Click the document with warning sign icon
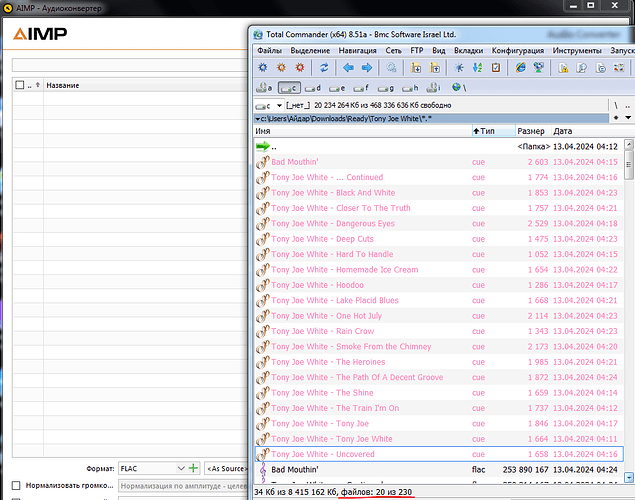Viewport: 635px width, 500px height. [563, 68]
